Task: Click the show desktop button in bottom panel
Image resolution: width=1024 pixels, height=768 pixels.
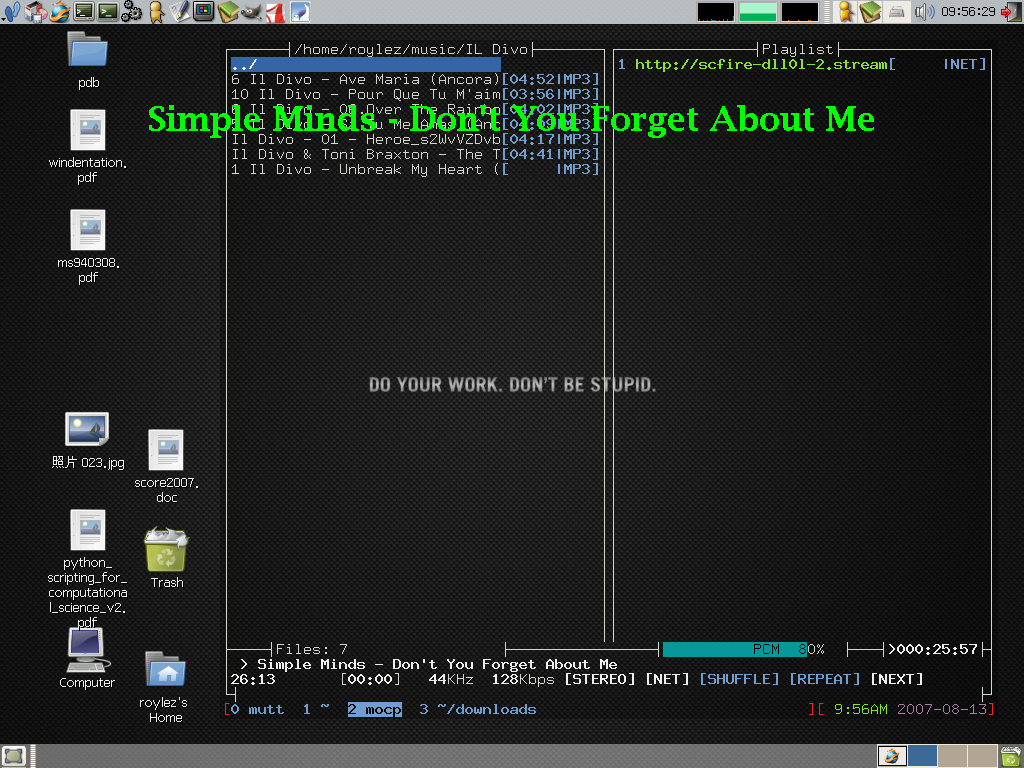Action: coord(13,756)
